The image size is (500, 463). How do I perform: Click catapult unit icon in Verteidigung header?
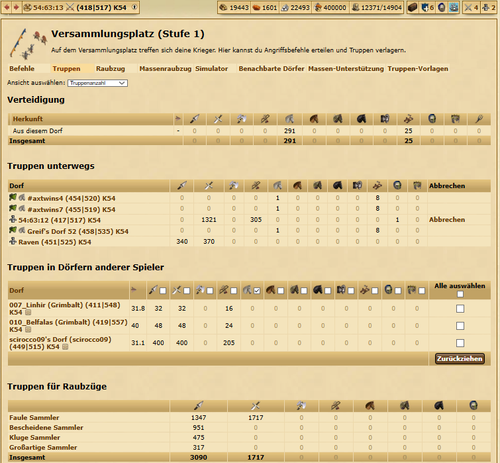408,119
